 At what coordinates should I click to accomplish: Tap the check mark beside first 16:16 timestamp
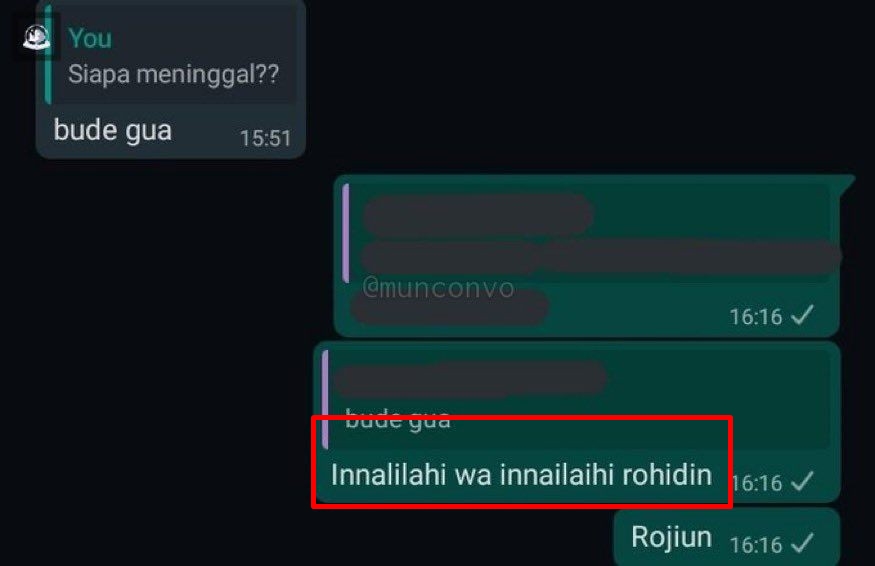802,315
